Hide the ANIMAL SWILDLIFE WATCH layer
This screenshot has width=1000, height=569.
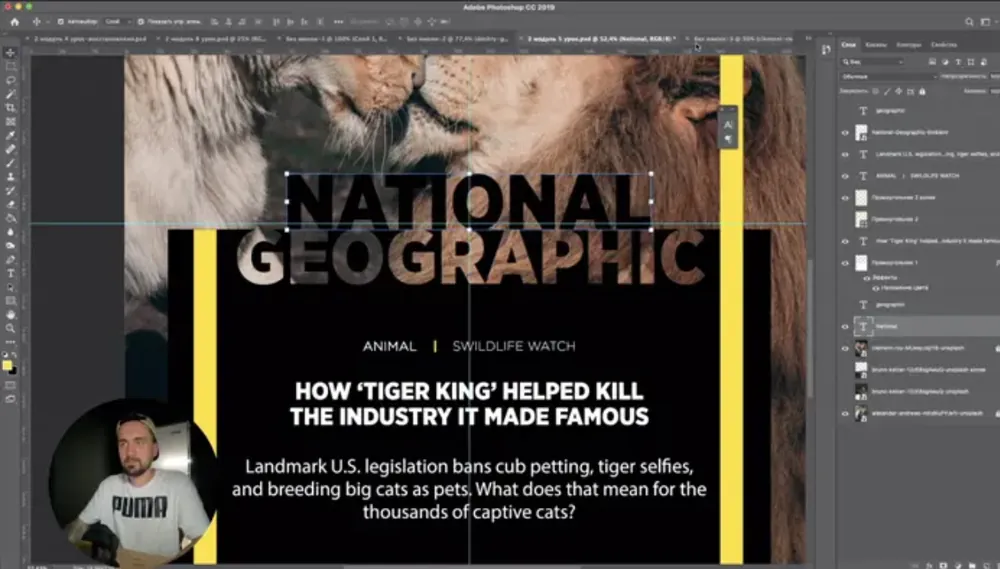(845, 176)
